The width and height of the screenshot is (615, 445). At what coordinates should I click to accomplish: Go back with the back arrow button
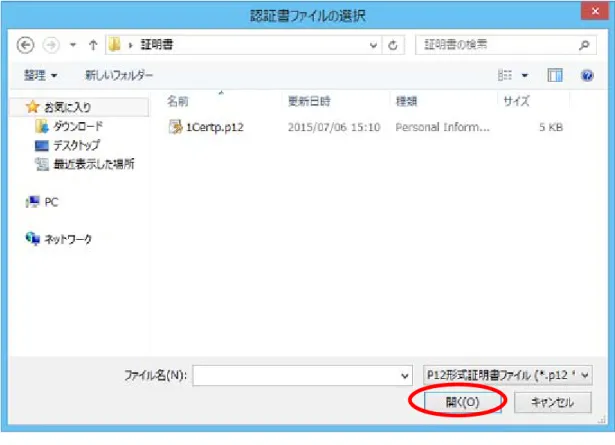25,45
